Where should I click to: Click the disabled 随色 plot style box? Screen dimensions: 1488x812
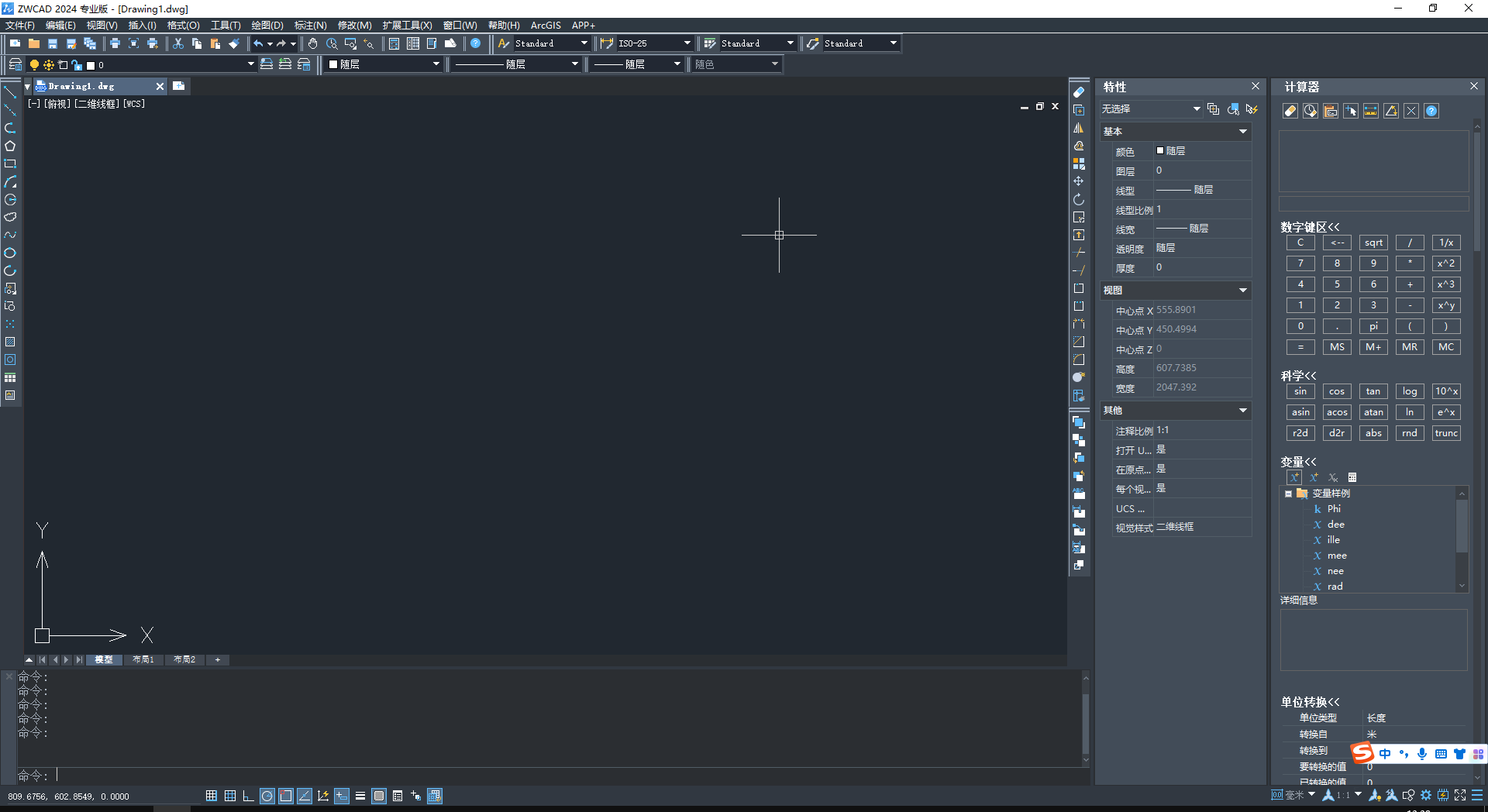click(x=736, y=64)
